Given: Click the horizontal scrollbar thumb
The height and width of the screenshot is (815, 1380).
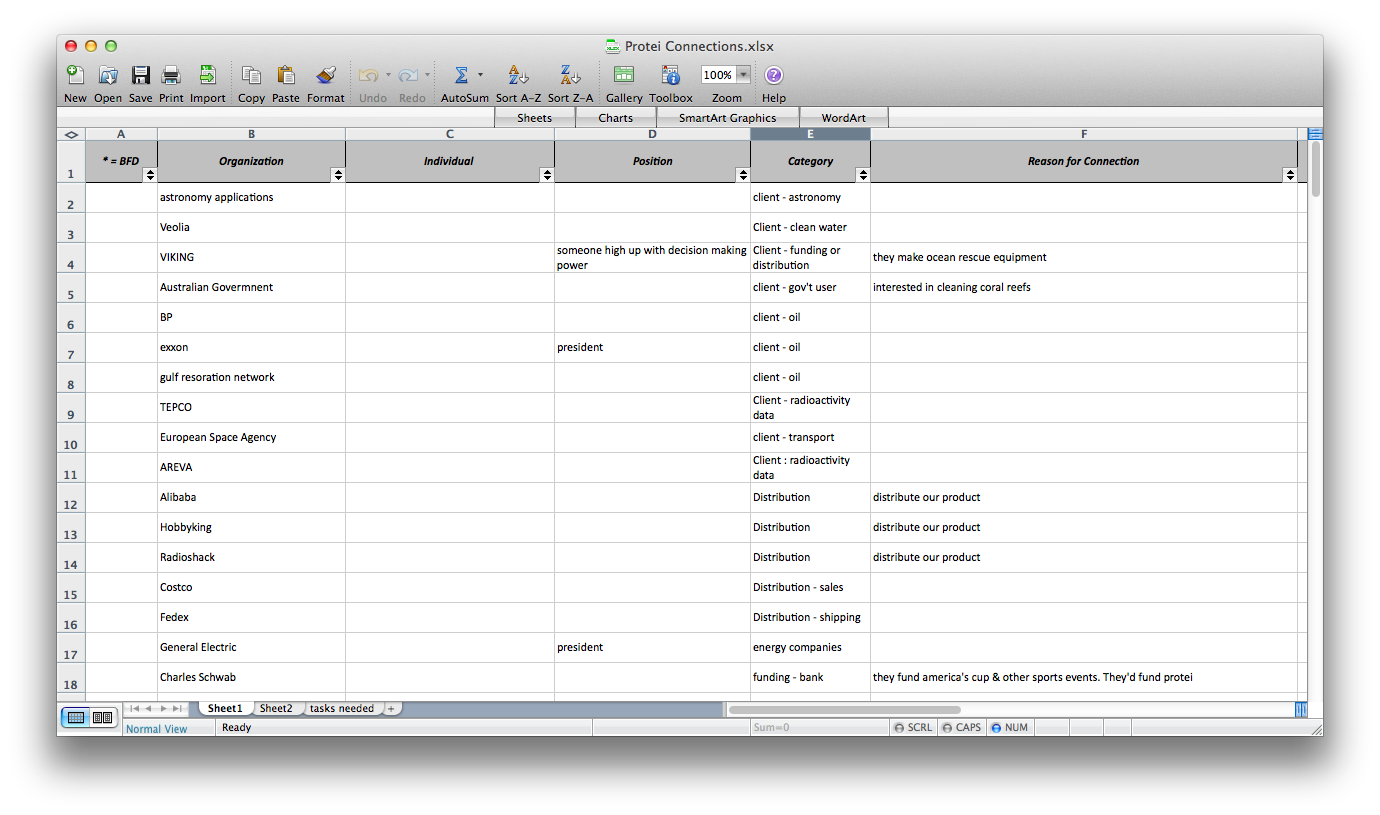Looking at the screenshot, I should pyautogui.click(x=844, y=710).
